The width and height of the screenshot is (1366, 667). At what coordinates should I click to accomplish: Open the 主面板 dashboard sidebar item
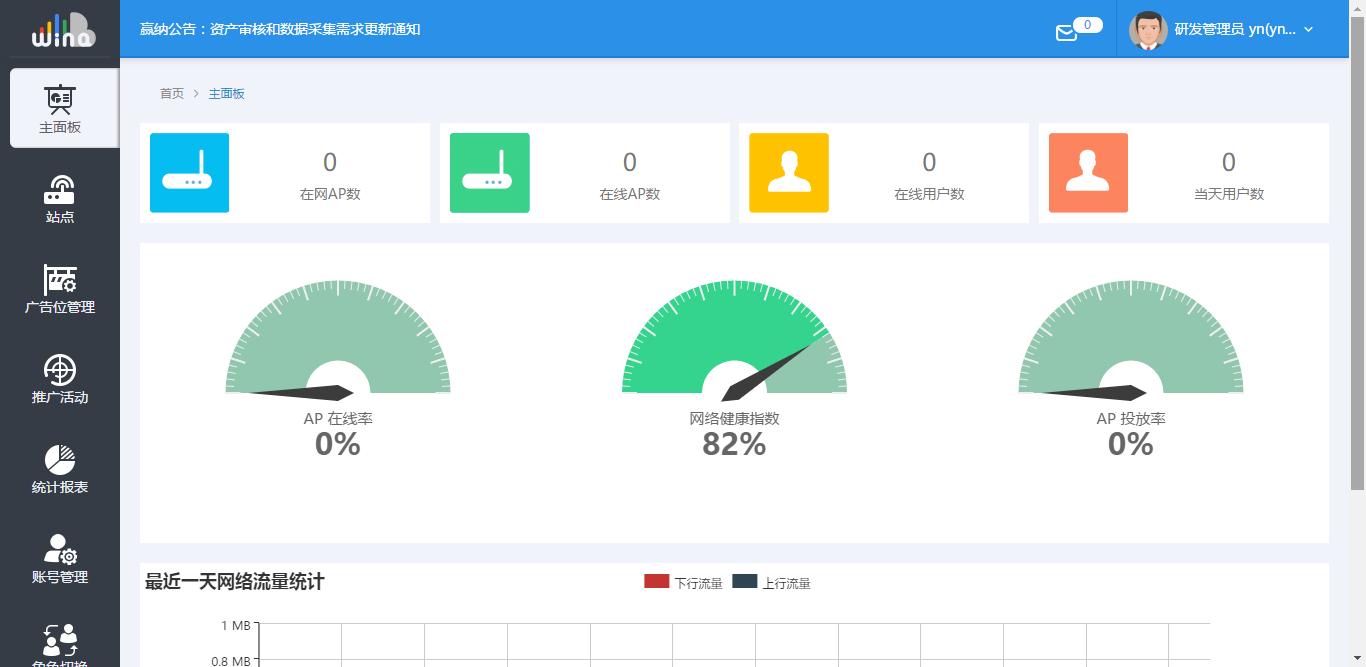coord(60,108)
